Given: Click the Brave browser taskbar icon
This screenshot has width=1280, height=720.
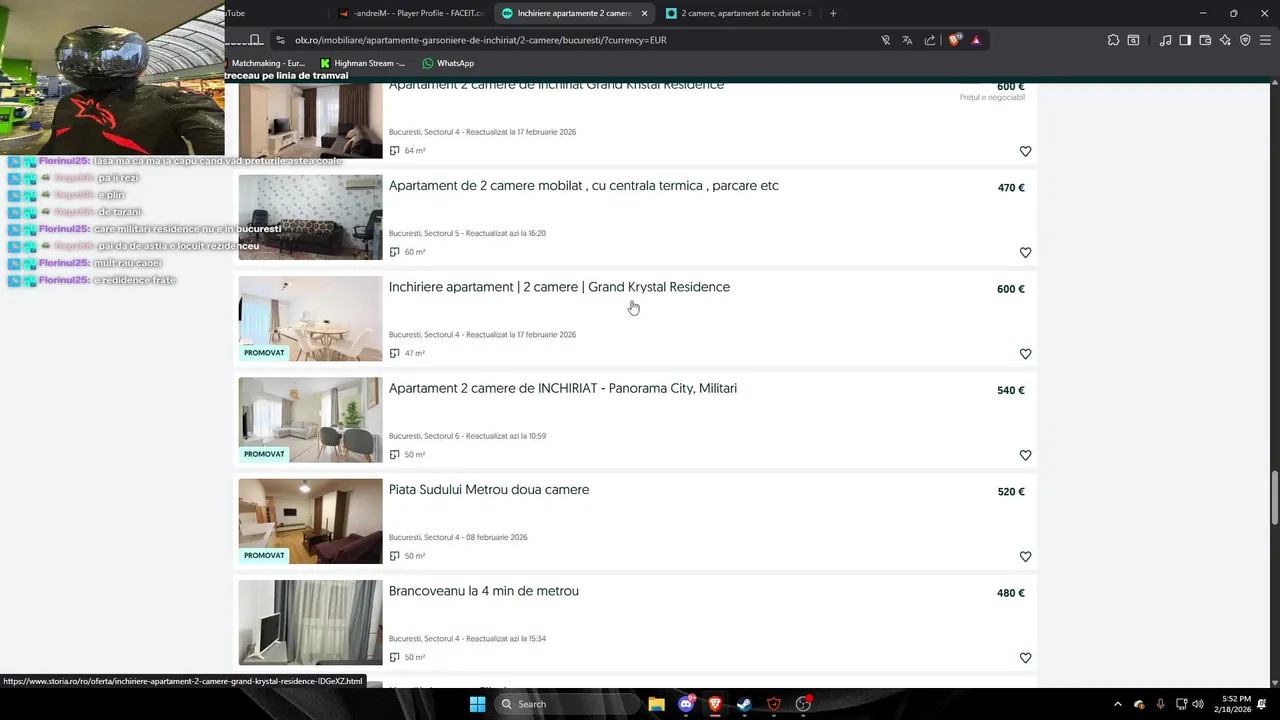Looking at the screenshot, I should [715, 704].
